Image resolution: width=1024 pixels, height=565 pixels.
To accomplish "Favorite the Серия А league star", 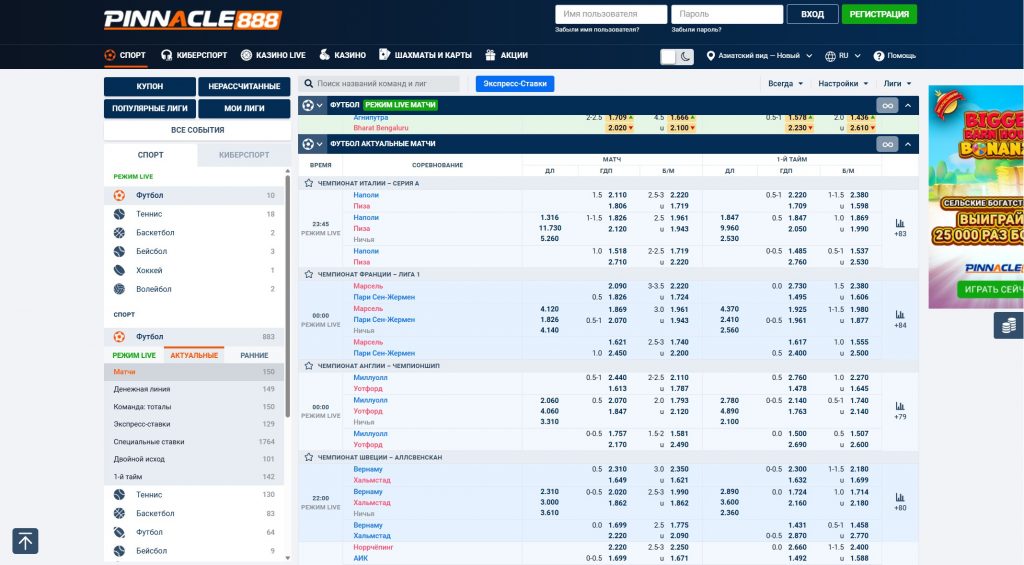I will 309,183.
